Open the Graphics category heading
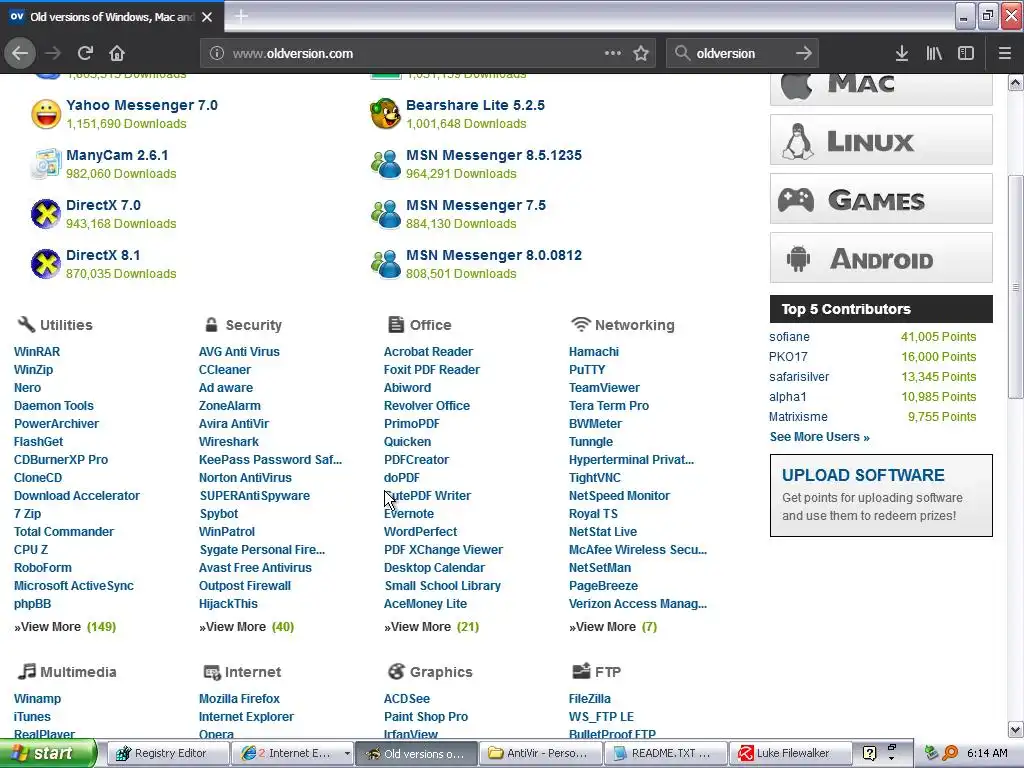The width and height of the screenshot is (1024, 768). pos(430,672)
